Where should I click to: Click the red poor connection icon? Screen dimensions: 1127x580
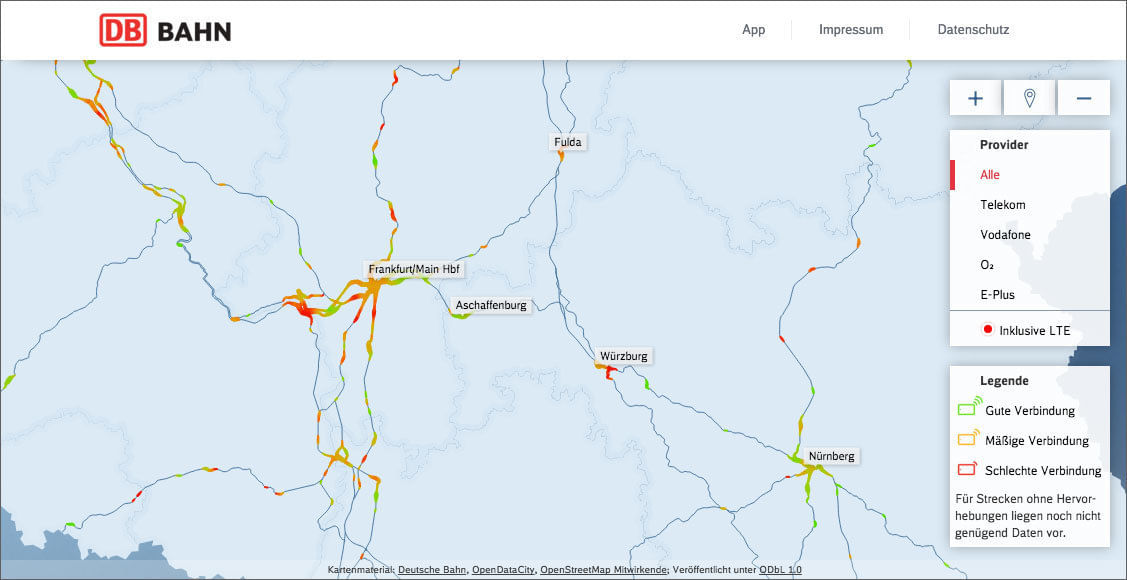(x=968, y=469)
